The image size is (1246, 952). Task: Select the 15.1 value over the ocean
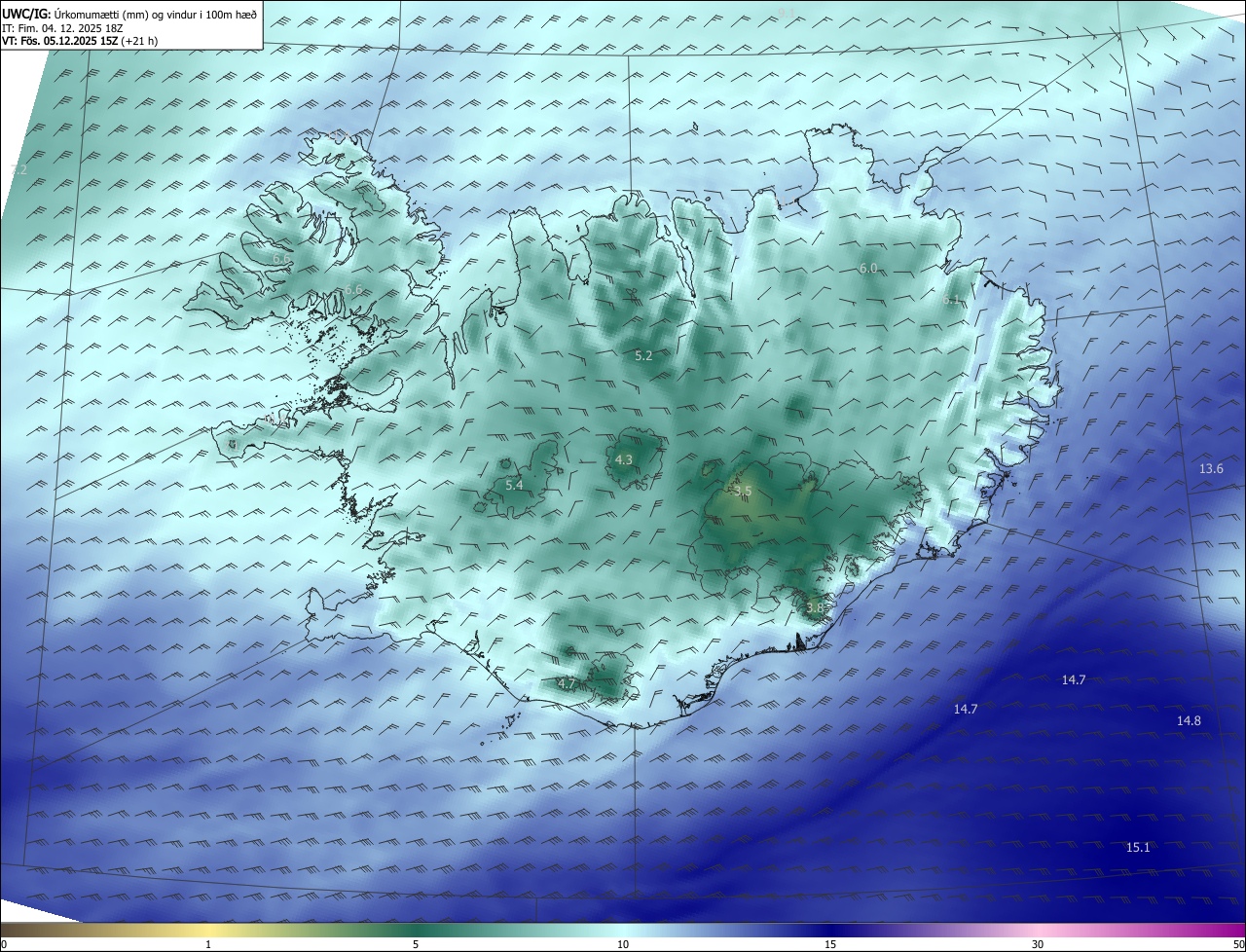(1138, 848)
